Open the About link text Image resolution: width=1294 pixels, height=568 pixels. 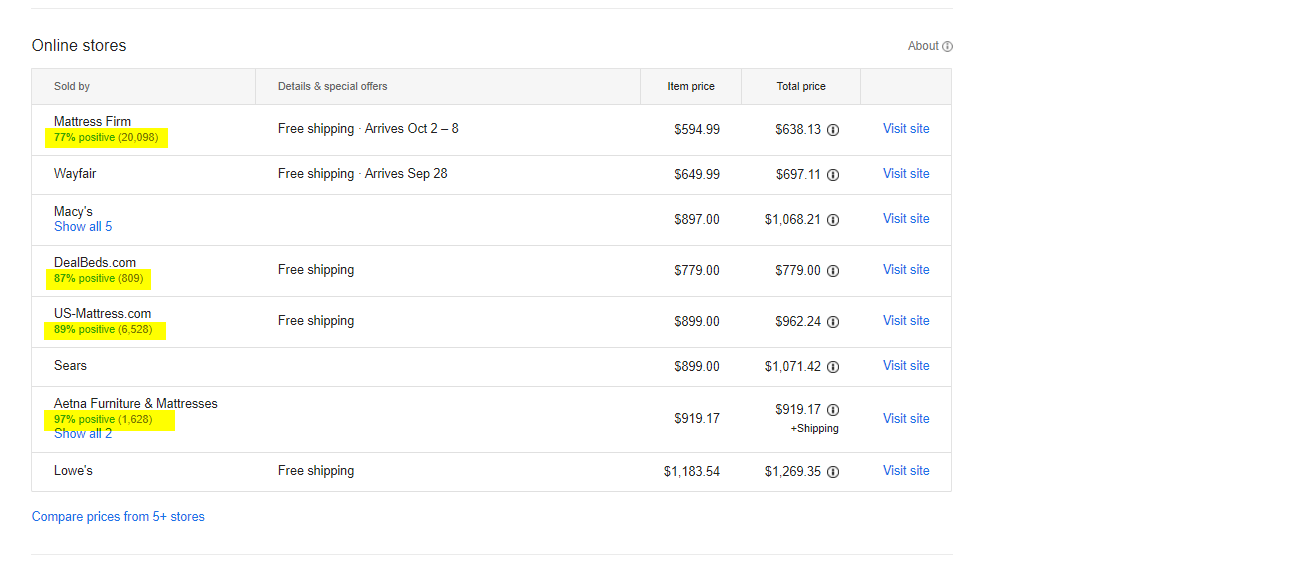click(923, 46)
